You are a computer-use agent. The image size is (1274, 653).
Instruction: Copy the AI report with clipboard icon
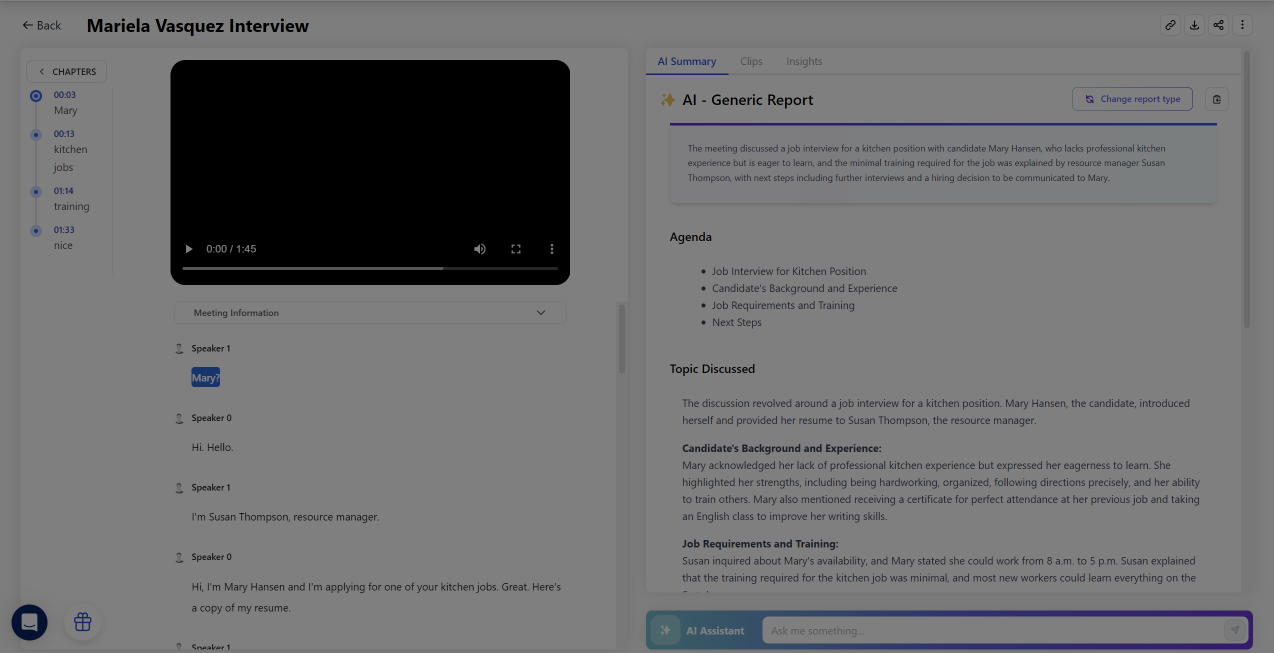tap(1216, 99)
